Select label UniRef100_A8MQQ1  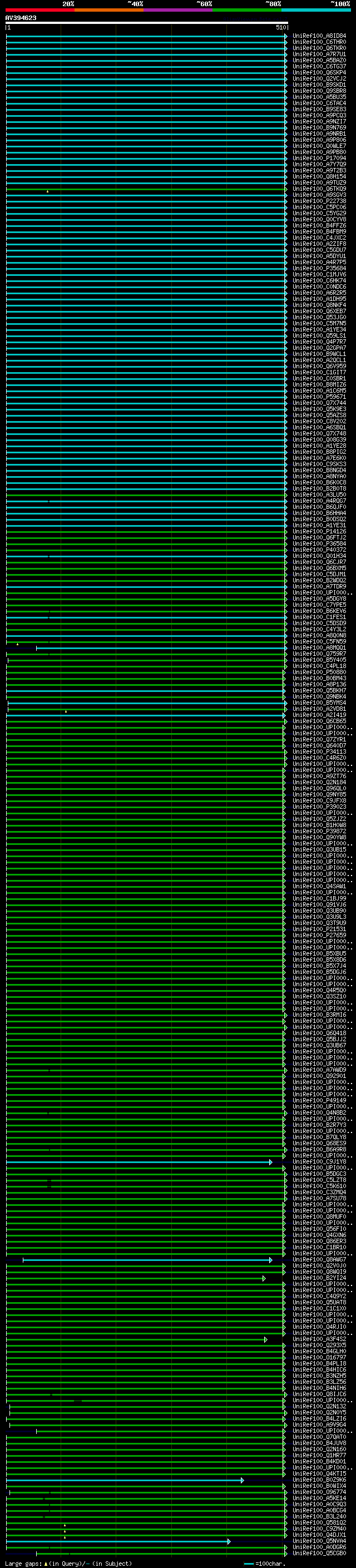point(319,648)
